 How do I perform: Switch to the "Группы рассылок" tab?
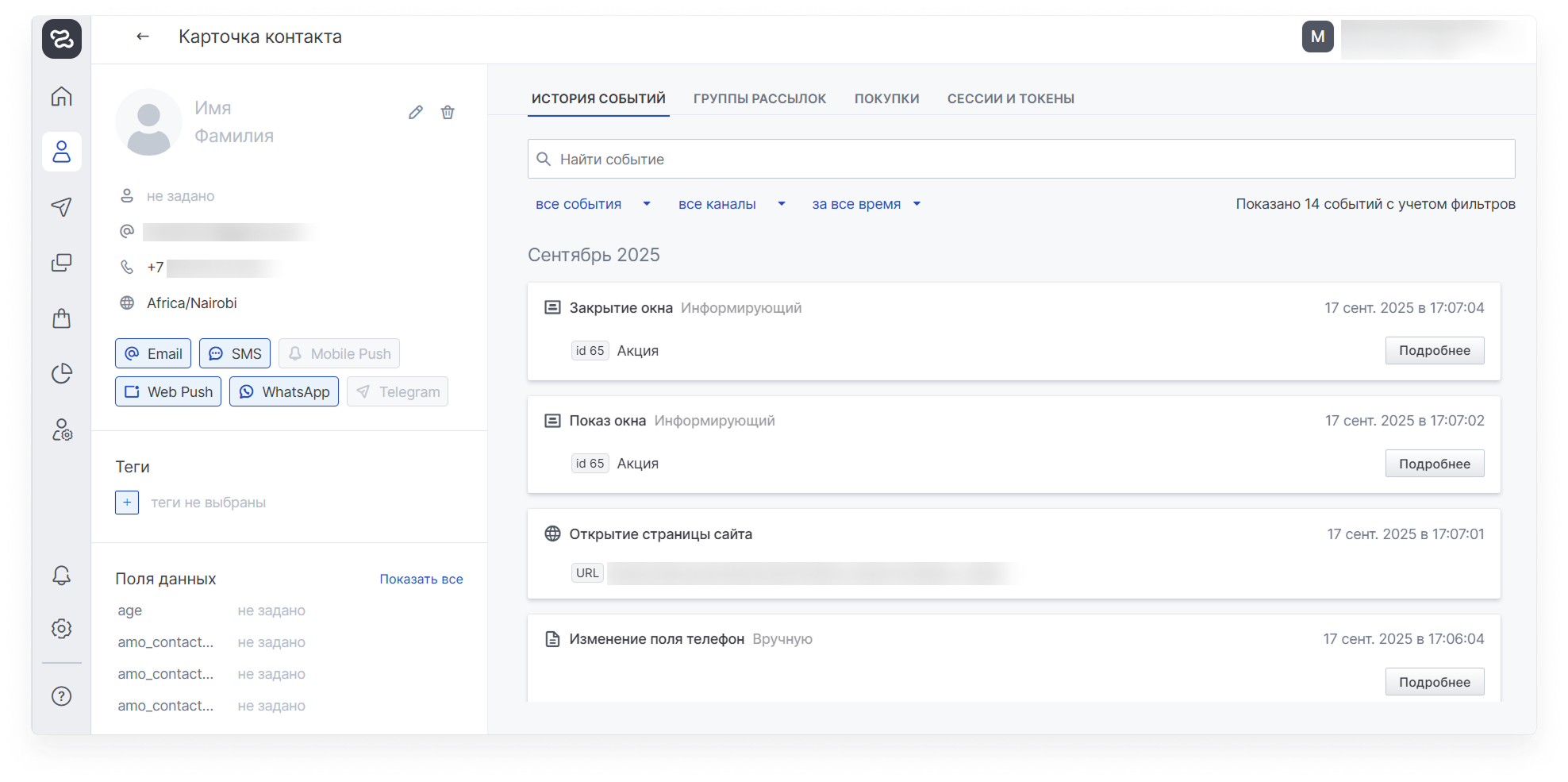pos(759,98)
